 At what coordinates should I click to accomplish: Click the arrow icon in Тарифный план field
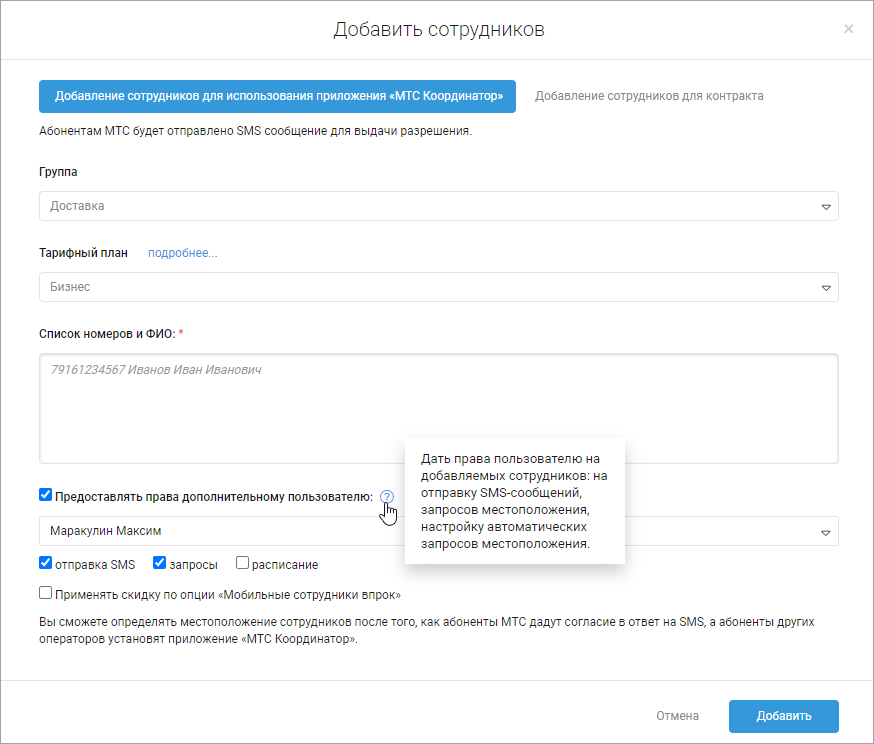click(x=826, y=287)
